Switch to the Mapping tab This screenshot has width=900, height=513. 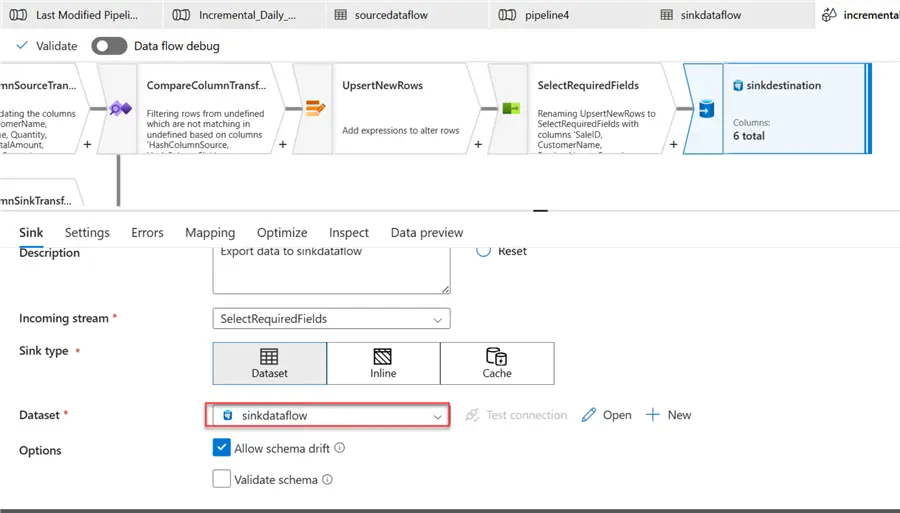click(x=210, y=233)
